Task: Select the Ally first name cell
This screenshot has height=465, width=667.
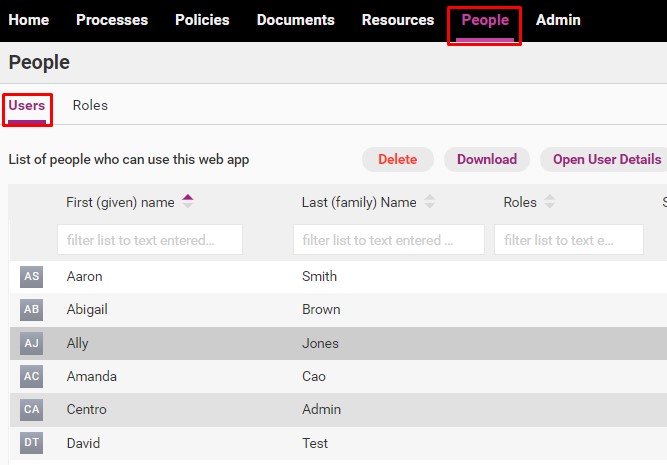Action: point(77,343)
